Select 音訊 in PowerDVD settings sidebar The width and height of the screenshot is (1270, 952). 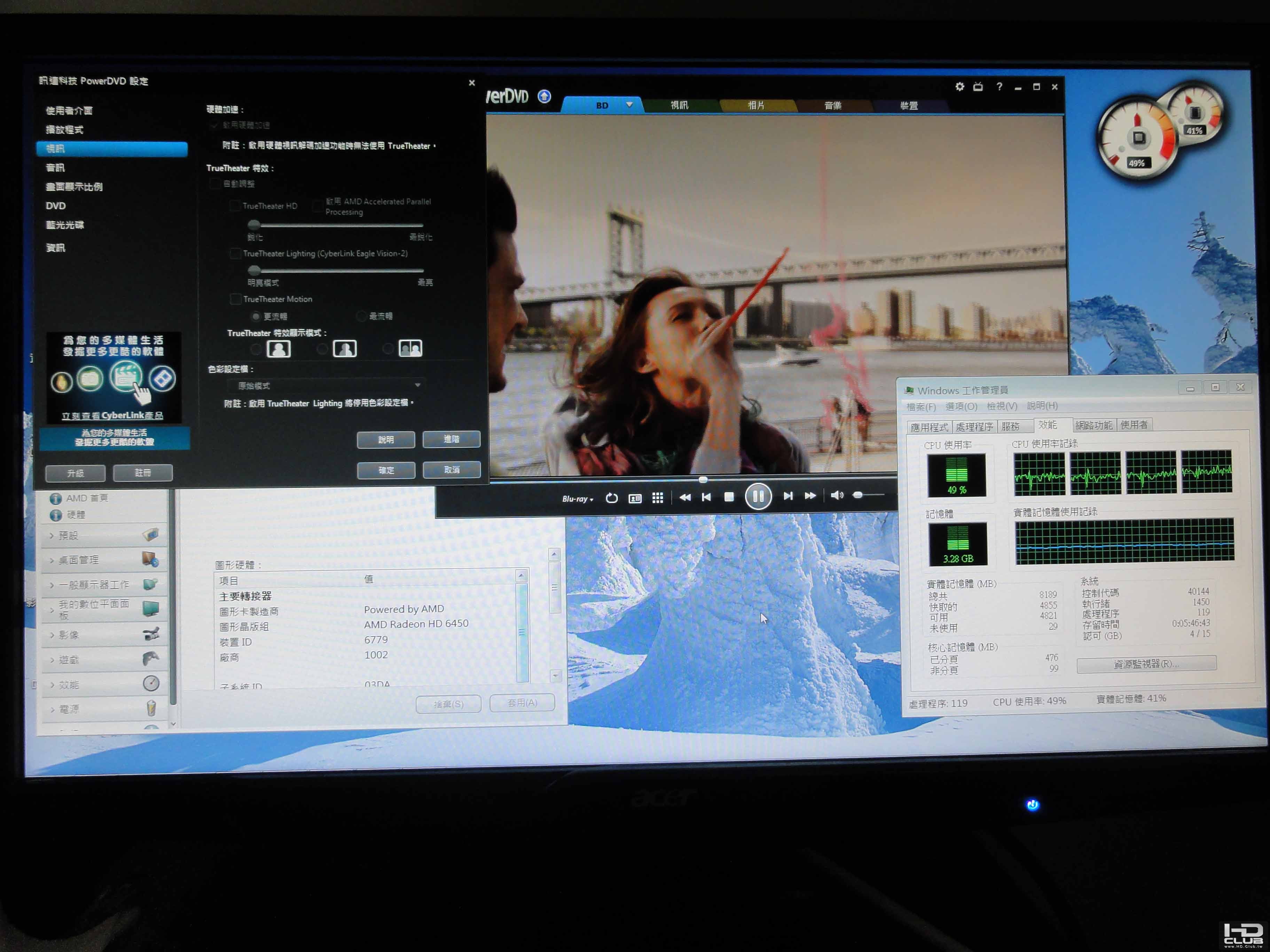point(56,168)
